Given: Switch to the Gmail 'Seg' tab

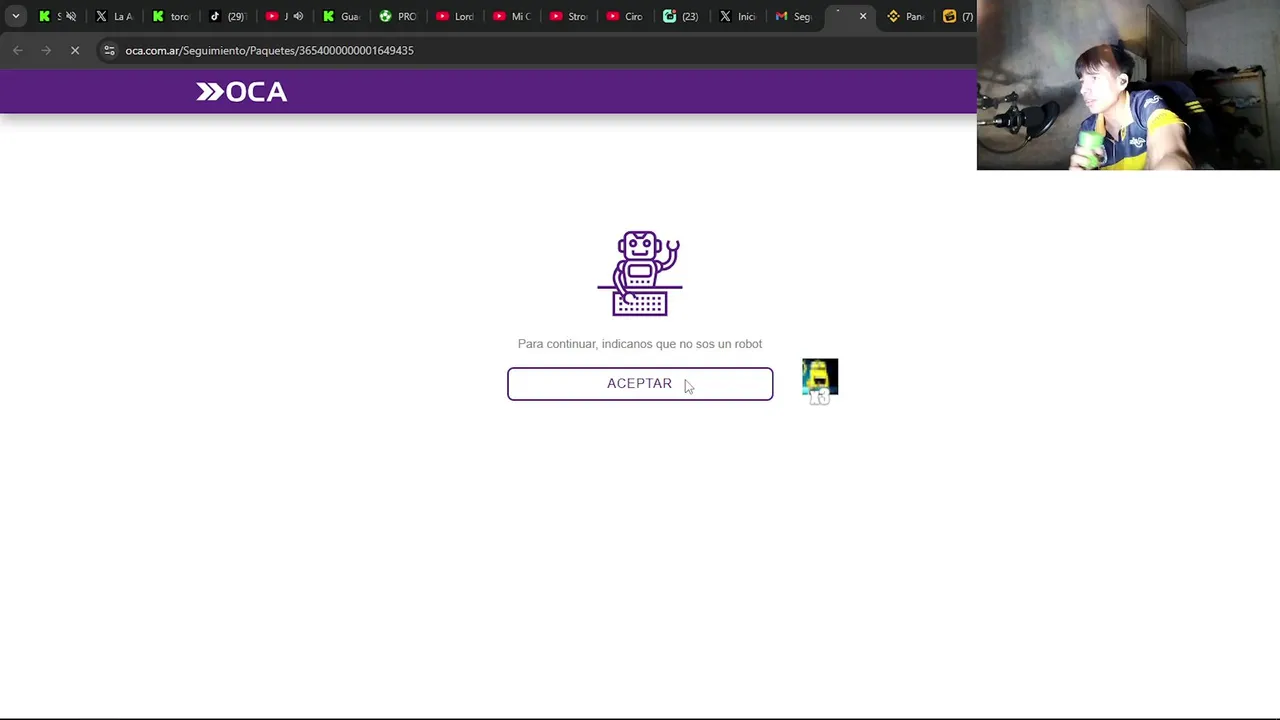Looking at the screenshot, I should pyautogui.click(x=796, y=16).
